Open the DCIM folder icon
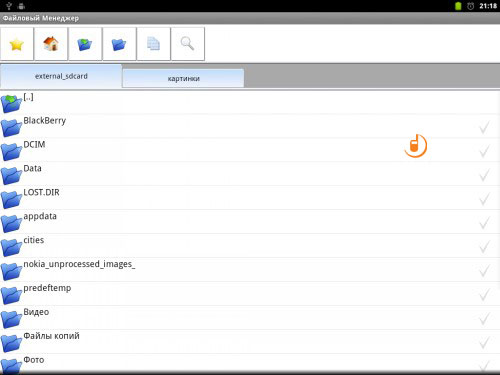 click(x=11, y=152)
